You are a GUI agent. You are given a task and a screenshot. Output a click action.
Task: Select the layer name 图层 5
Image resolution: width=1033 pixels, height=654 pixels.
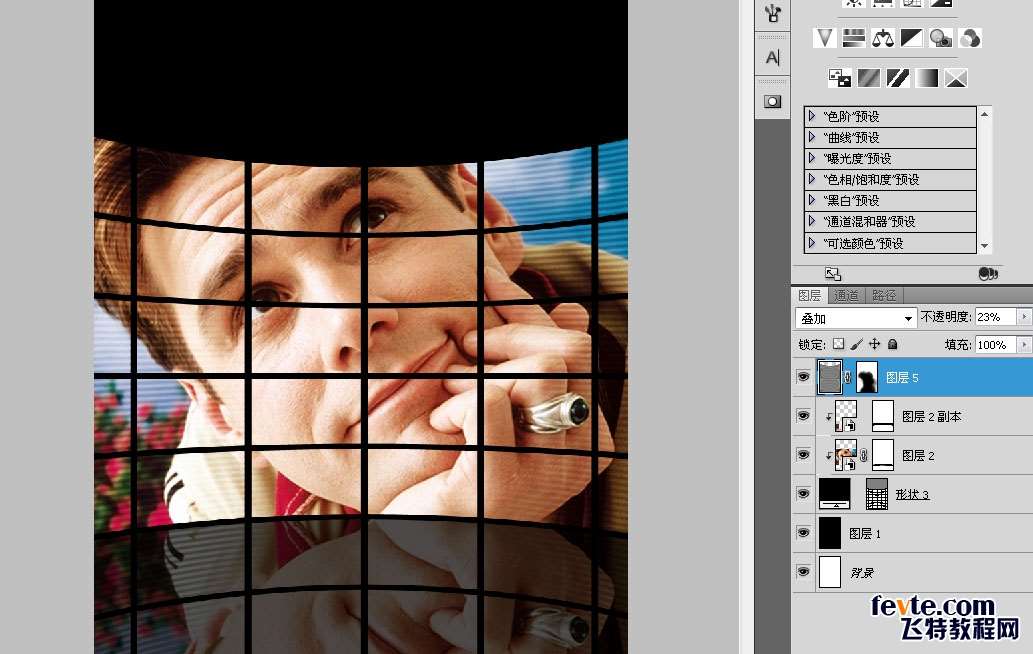902,377
